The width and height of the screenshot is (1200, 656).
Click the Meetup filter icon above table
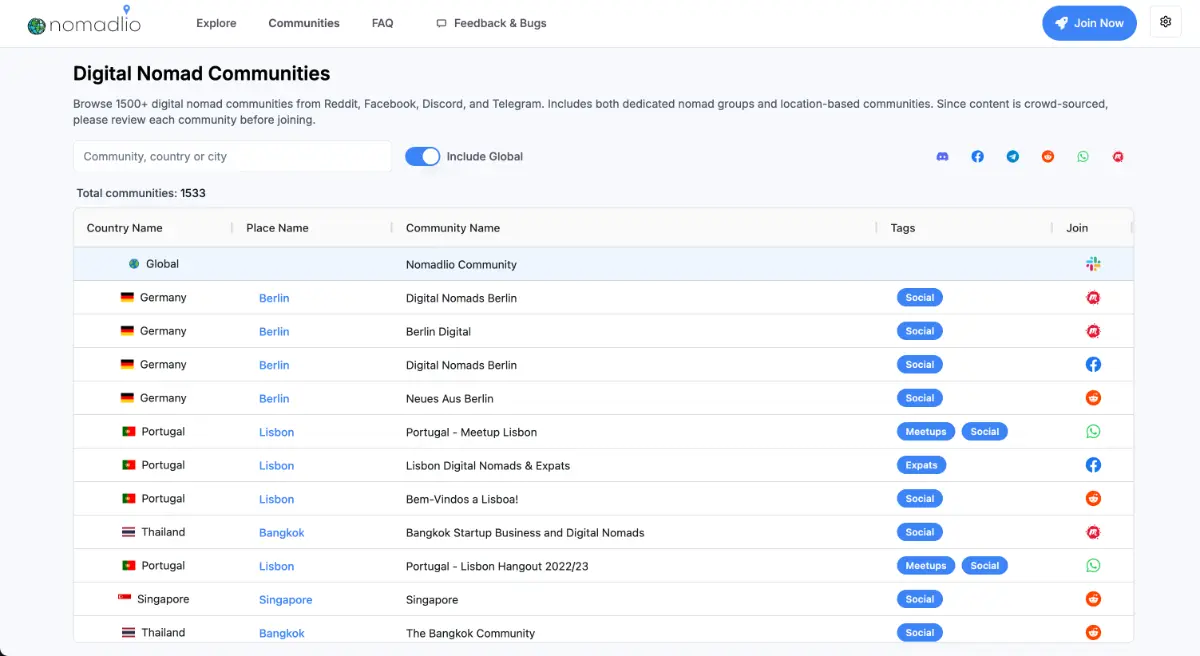[1118, 157]
